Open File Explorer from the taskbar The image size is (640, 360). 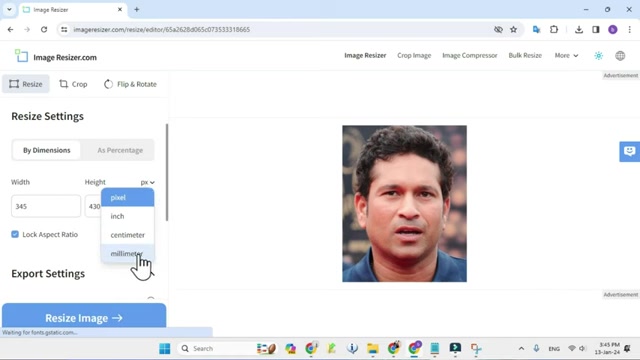pyautogui.click(x=372, y=349)
